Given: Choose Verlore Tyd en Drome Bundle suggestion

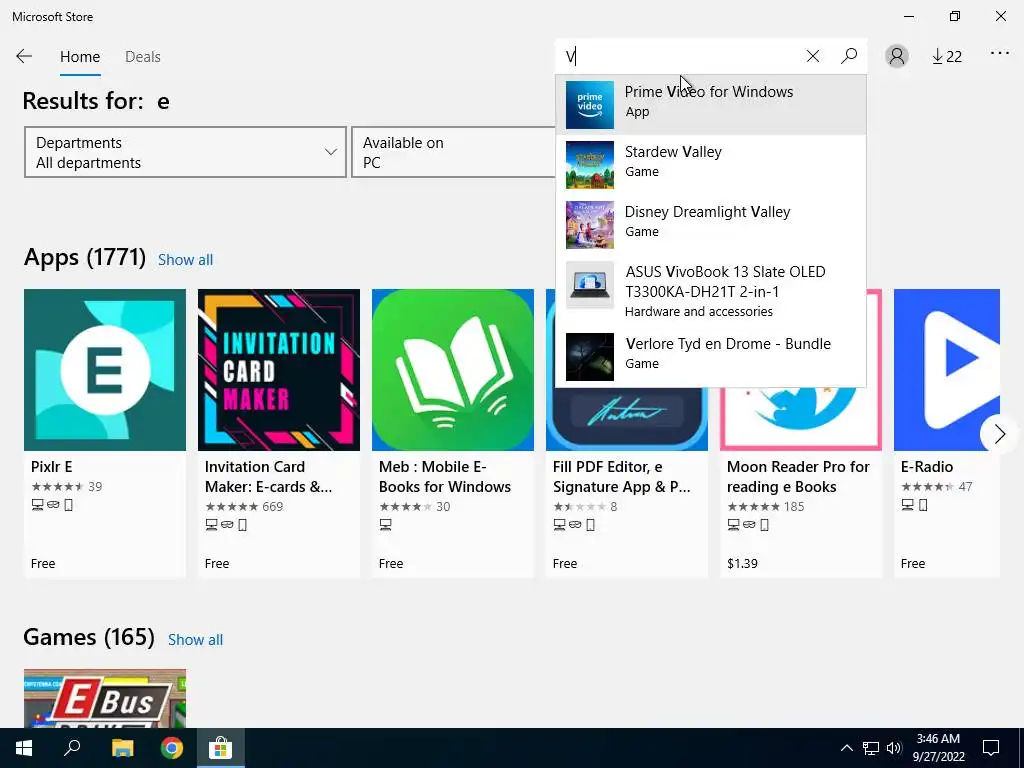Looking at the screenshot, I should coord(711,356).
